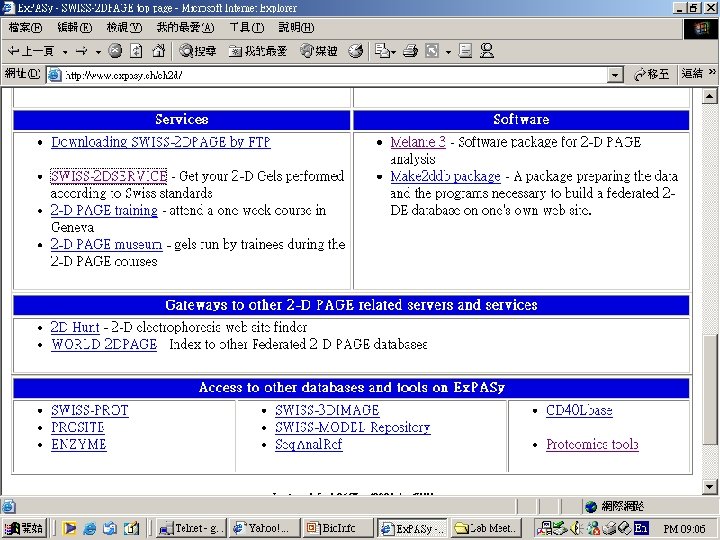Image resolution: width=720 pixels, height=540 pixels.
Task: Click the Mail toolbar icon
Action: coord(384,51)
